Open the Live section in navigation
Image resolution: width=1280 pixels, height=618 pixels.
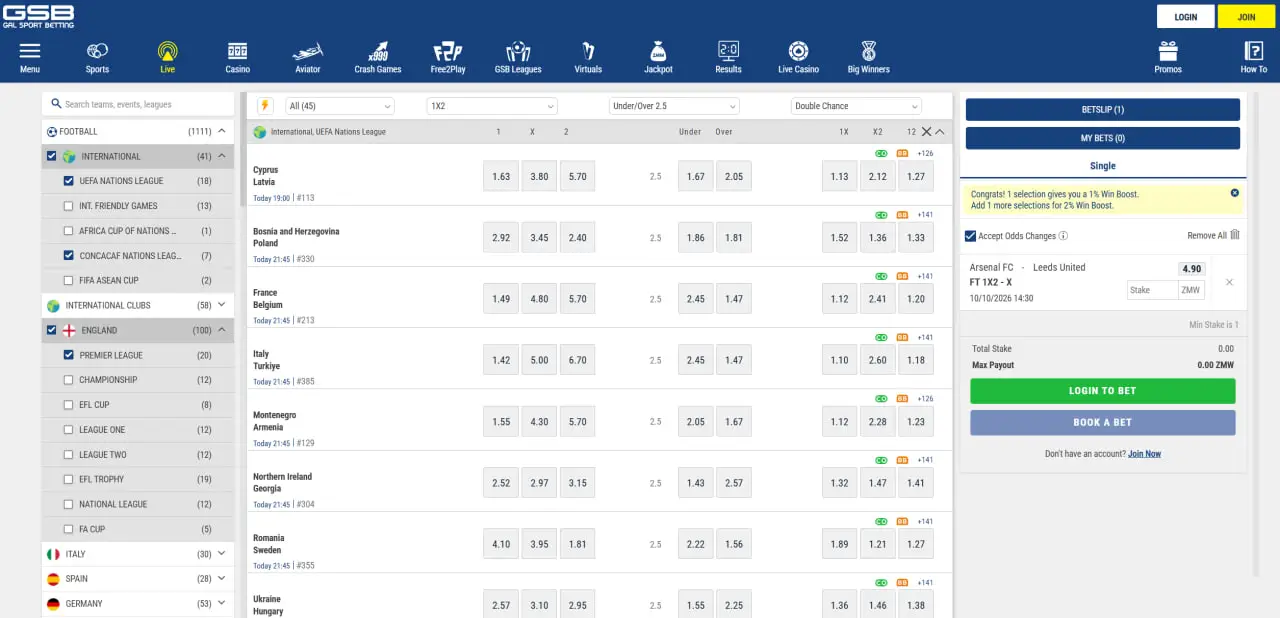pyautogui.click(x=167, y=57)
